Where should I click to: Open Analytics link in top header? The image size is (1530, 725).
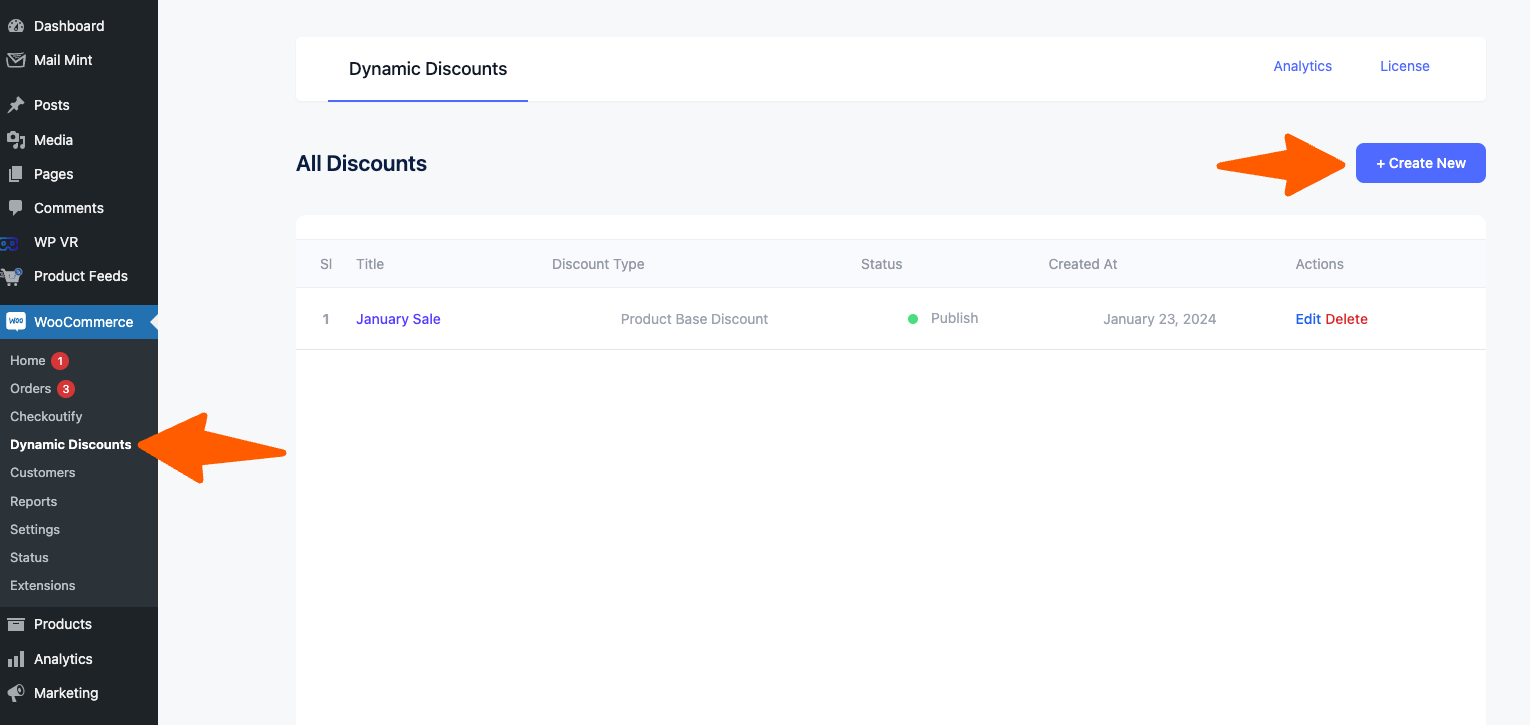(1302, 66)
